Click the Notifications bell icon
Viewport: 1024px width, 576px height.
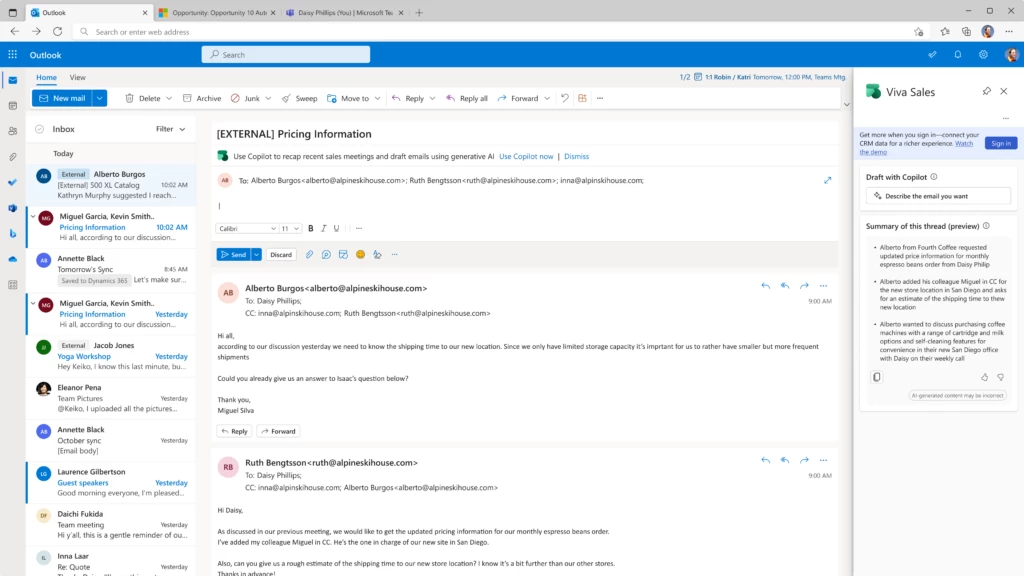tap(958, 54)
